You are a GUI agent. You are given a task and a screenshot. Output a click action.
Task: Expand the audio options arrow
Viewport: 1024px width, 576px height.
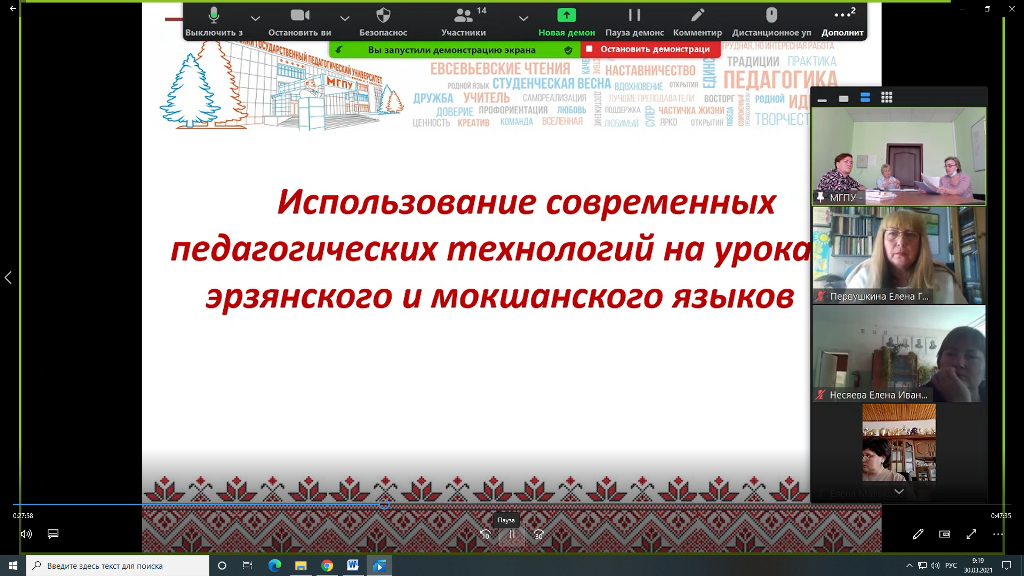(255, 18)
